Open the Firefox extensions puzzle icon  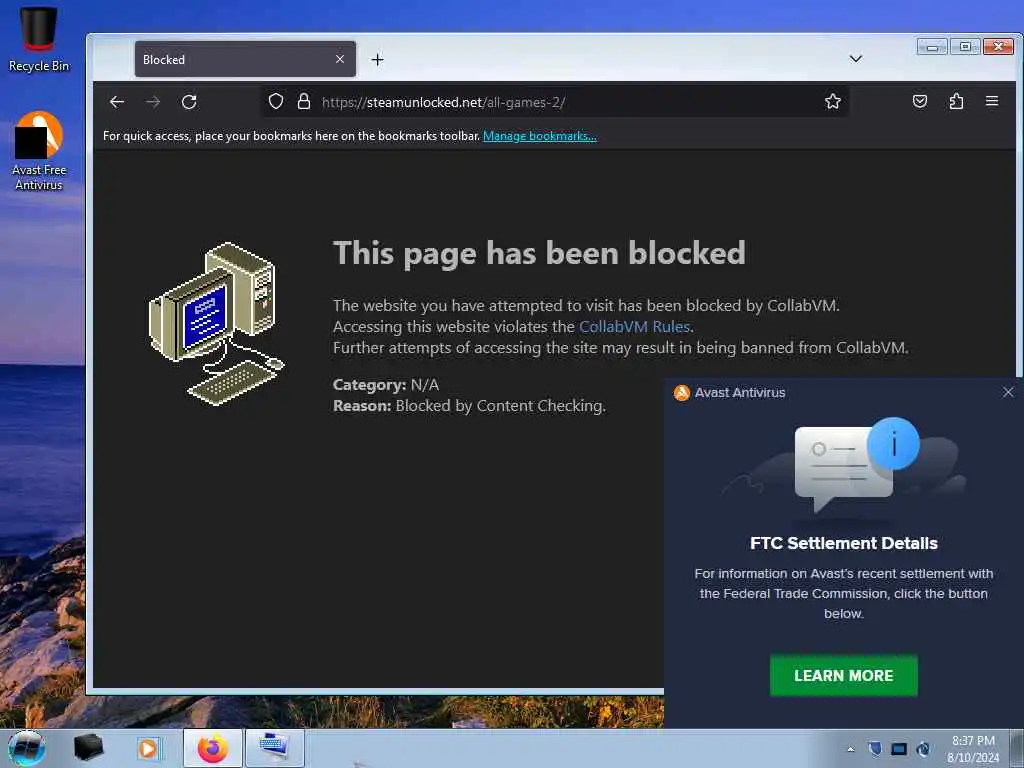tap(956, 101)
